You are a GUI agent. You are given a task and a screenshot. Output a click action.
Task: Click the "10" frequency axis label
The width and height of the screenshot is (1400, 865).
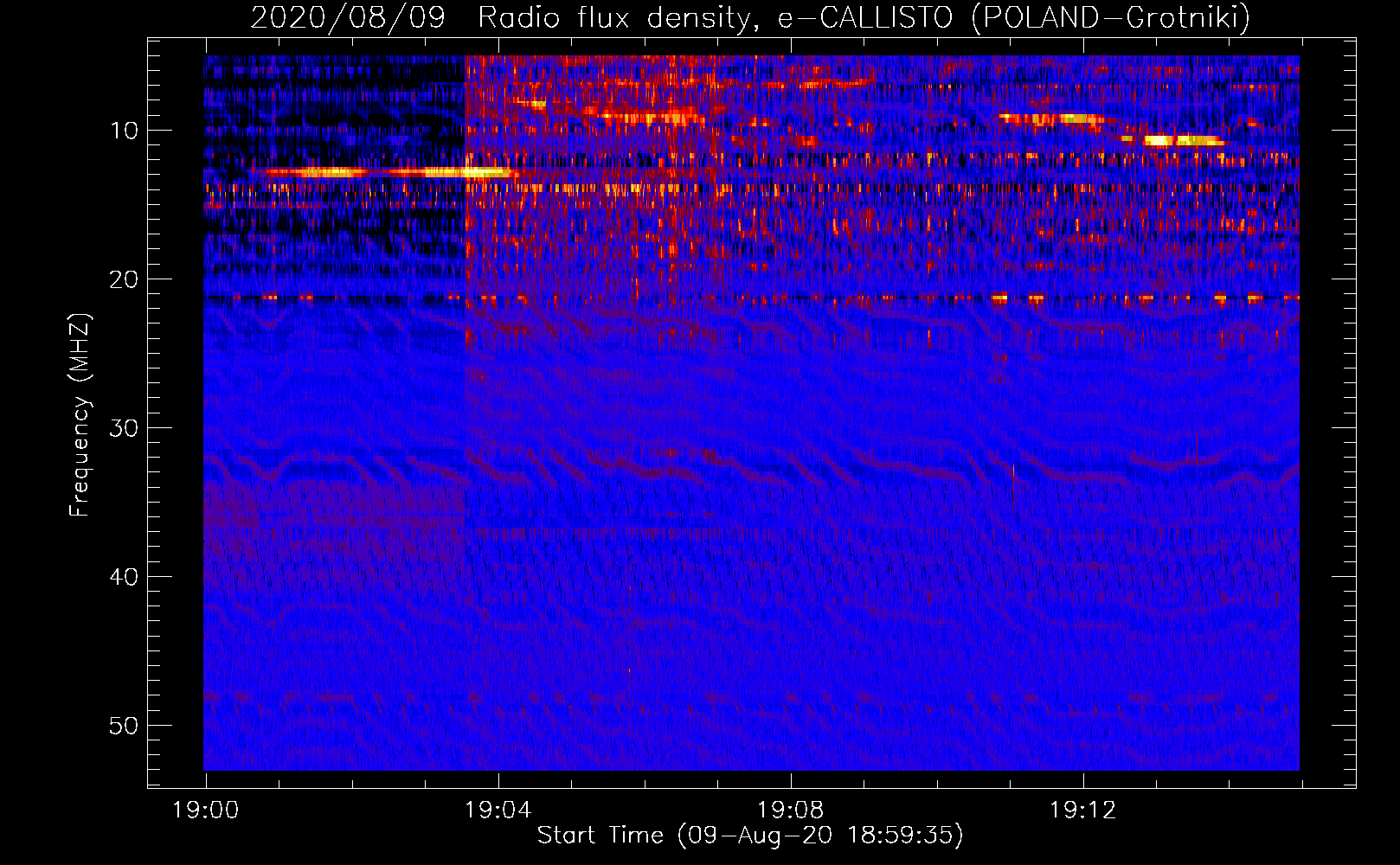coord(125,131)
